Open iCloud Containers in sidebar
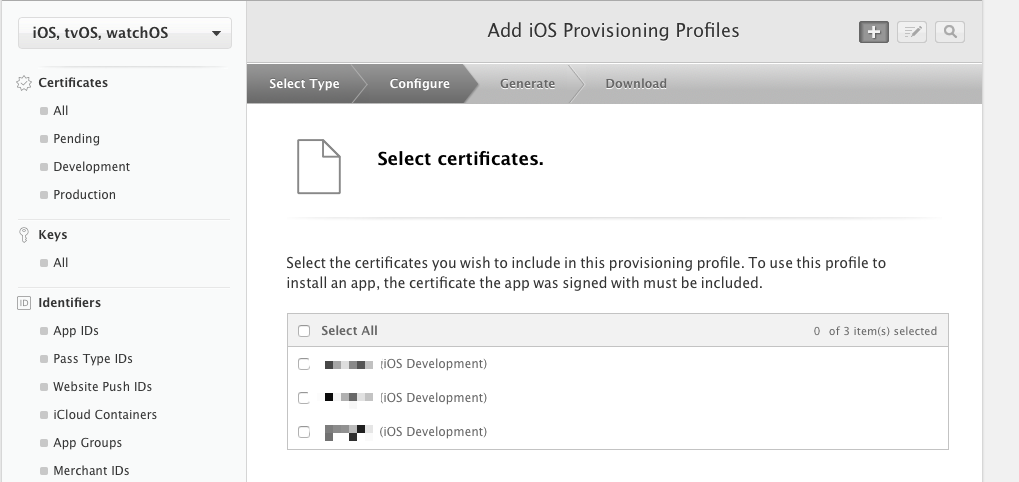This screenshot has width=1019, height=482. (105, 414)
